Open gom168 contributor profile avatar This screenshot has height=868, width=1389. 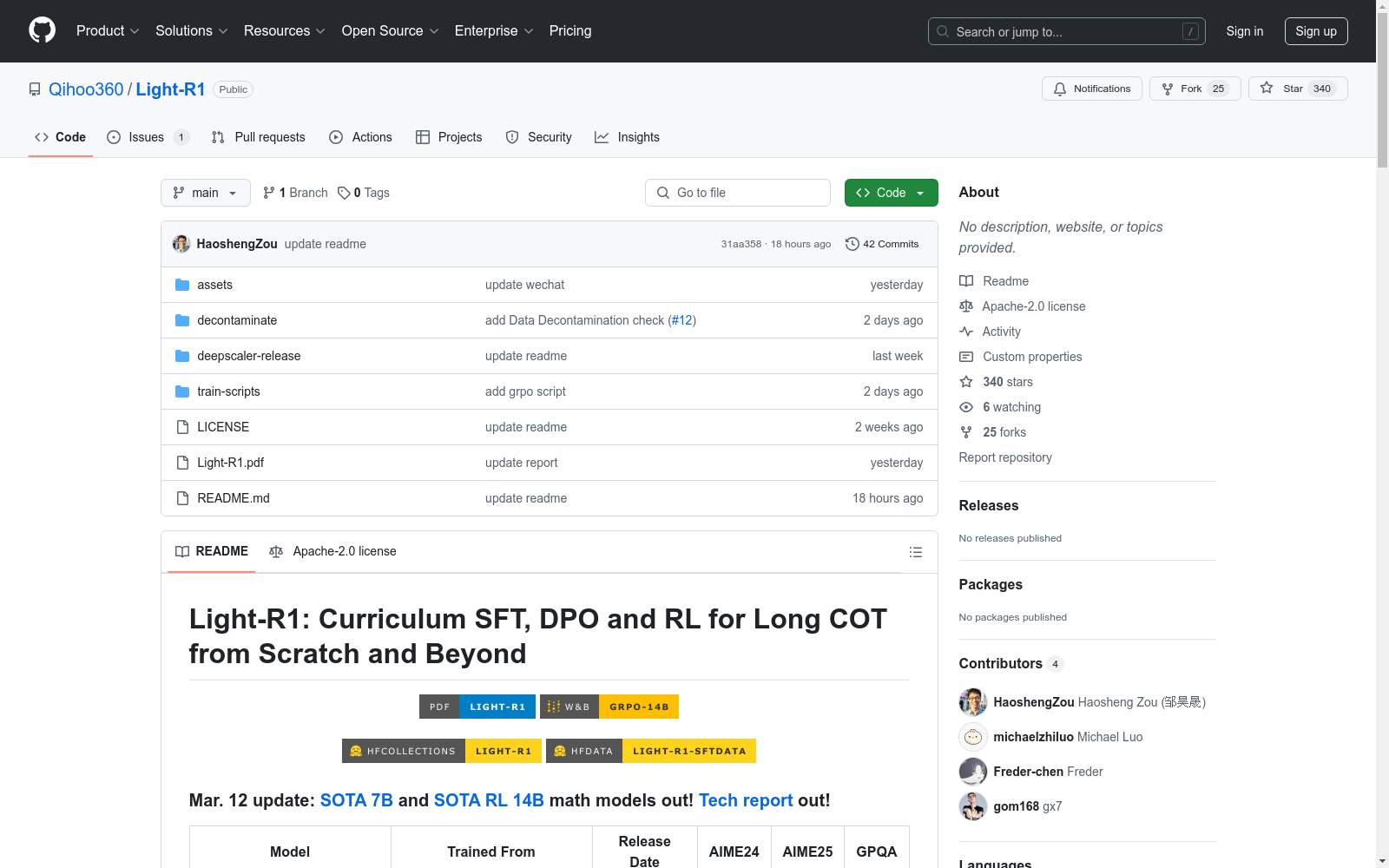click(973, 806)
